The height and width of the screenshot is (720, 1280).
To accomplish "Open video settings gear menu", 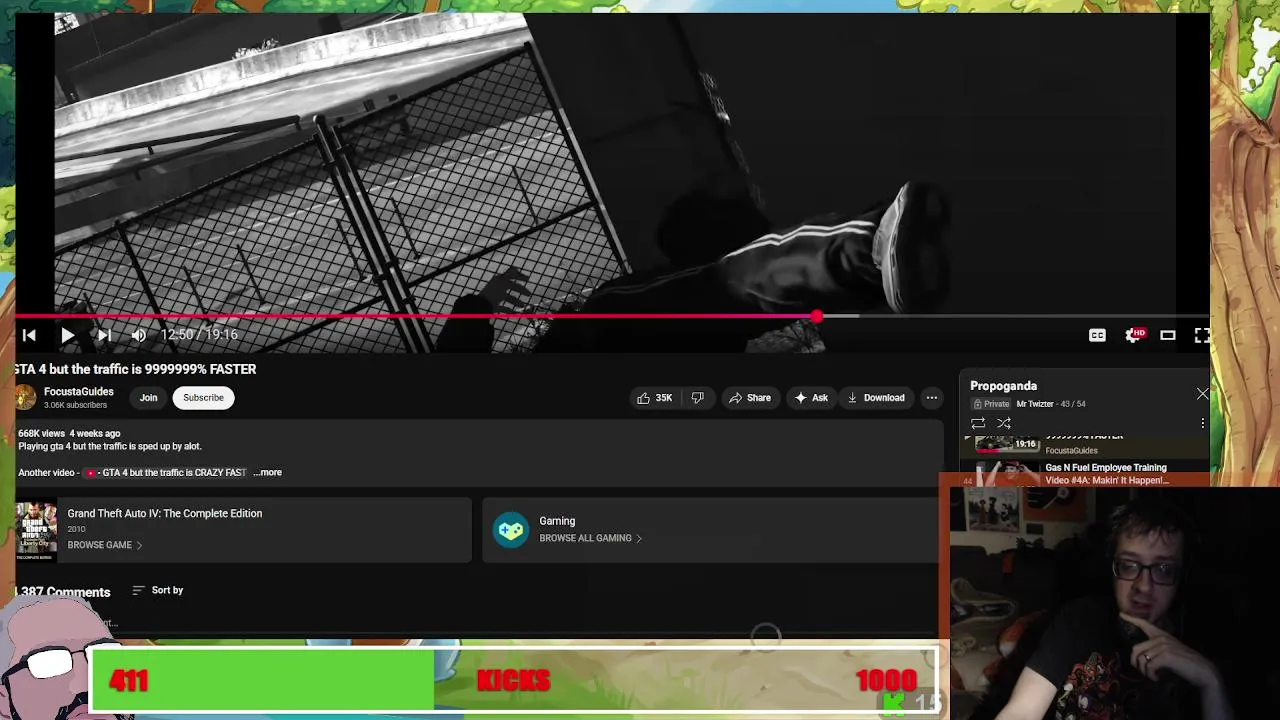I will coord(1133,335).
